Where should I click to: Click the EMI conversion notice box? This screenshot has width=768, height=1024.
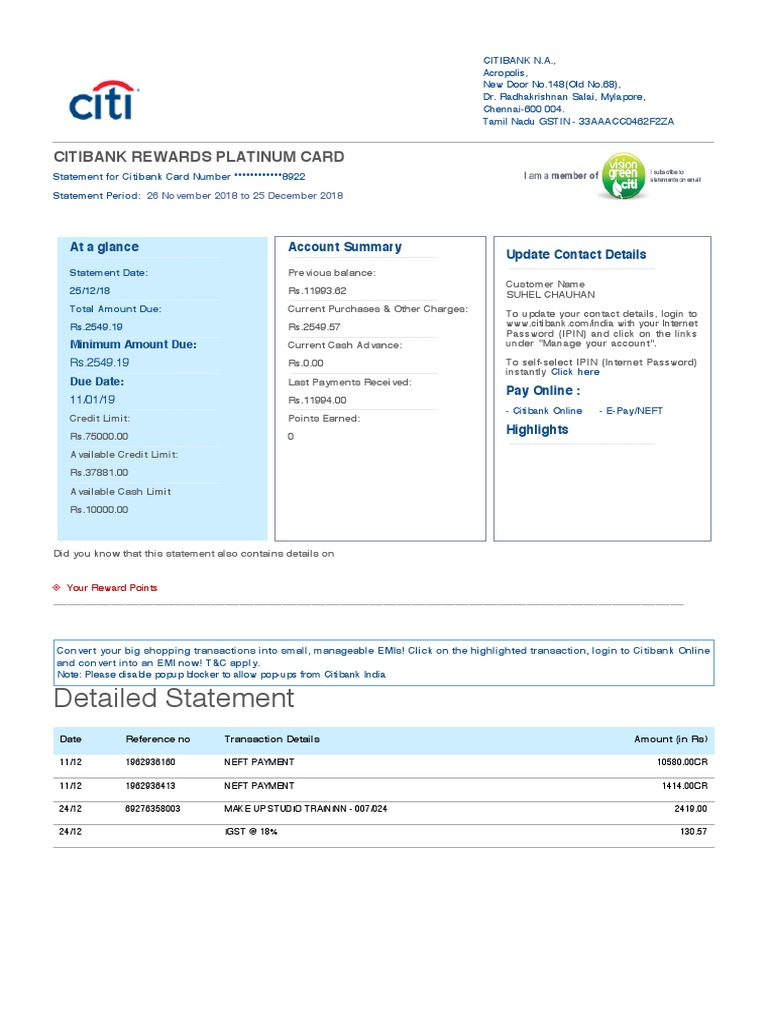[x=384, y=663]
